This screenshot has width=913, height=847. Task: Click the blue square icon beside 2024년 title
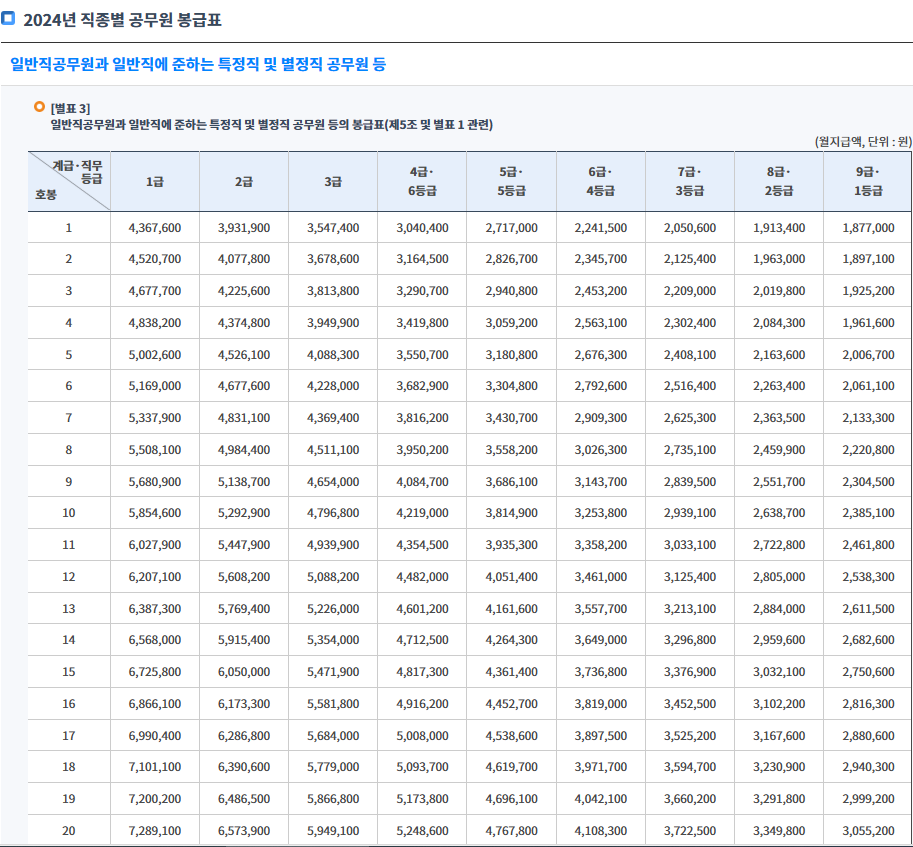pos(8,18)
